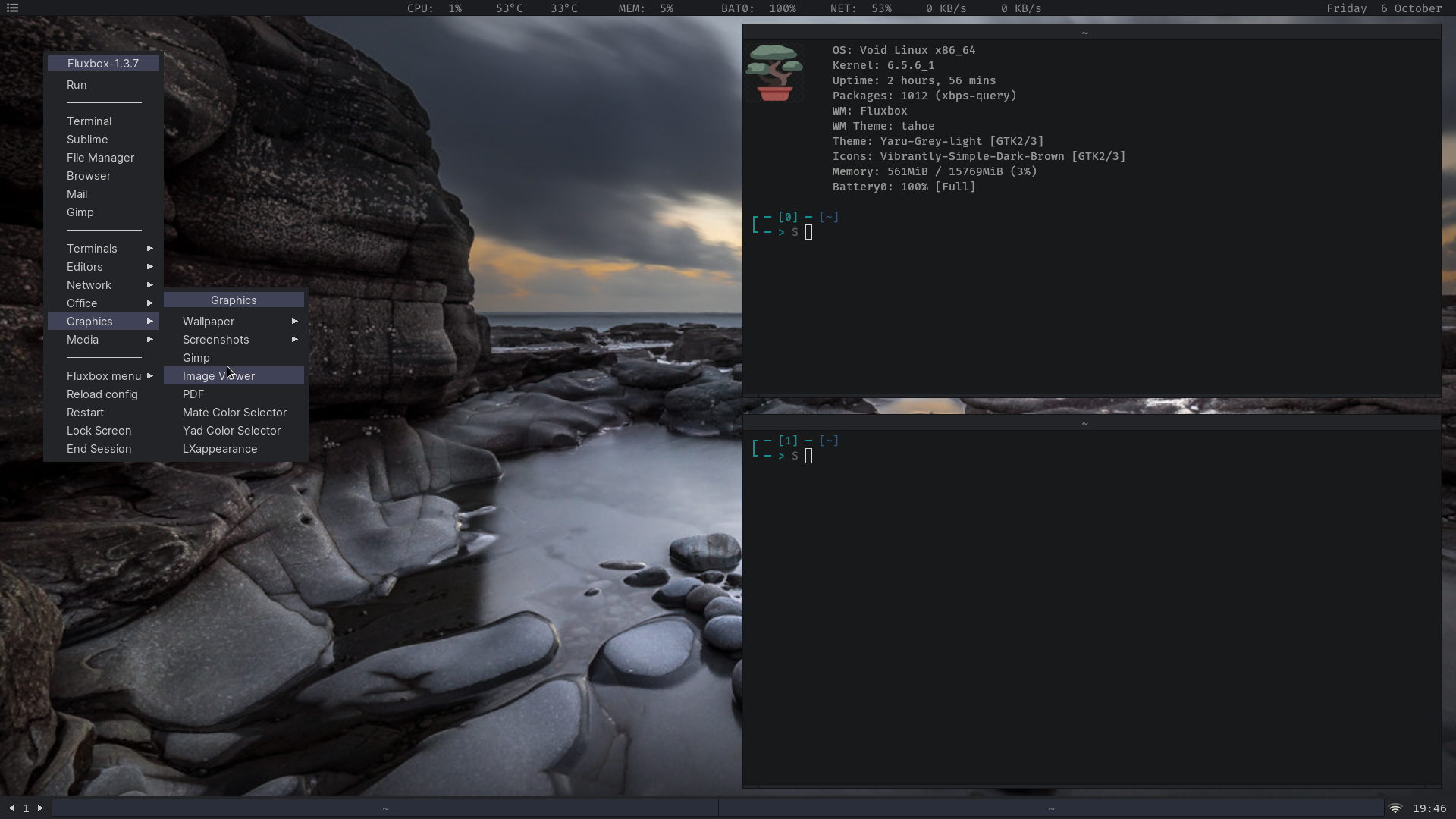Viewport: 1456px width, 819px height.
Task: Launch Browser from the menu
Action: (103, 176)
